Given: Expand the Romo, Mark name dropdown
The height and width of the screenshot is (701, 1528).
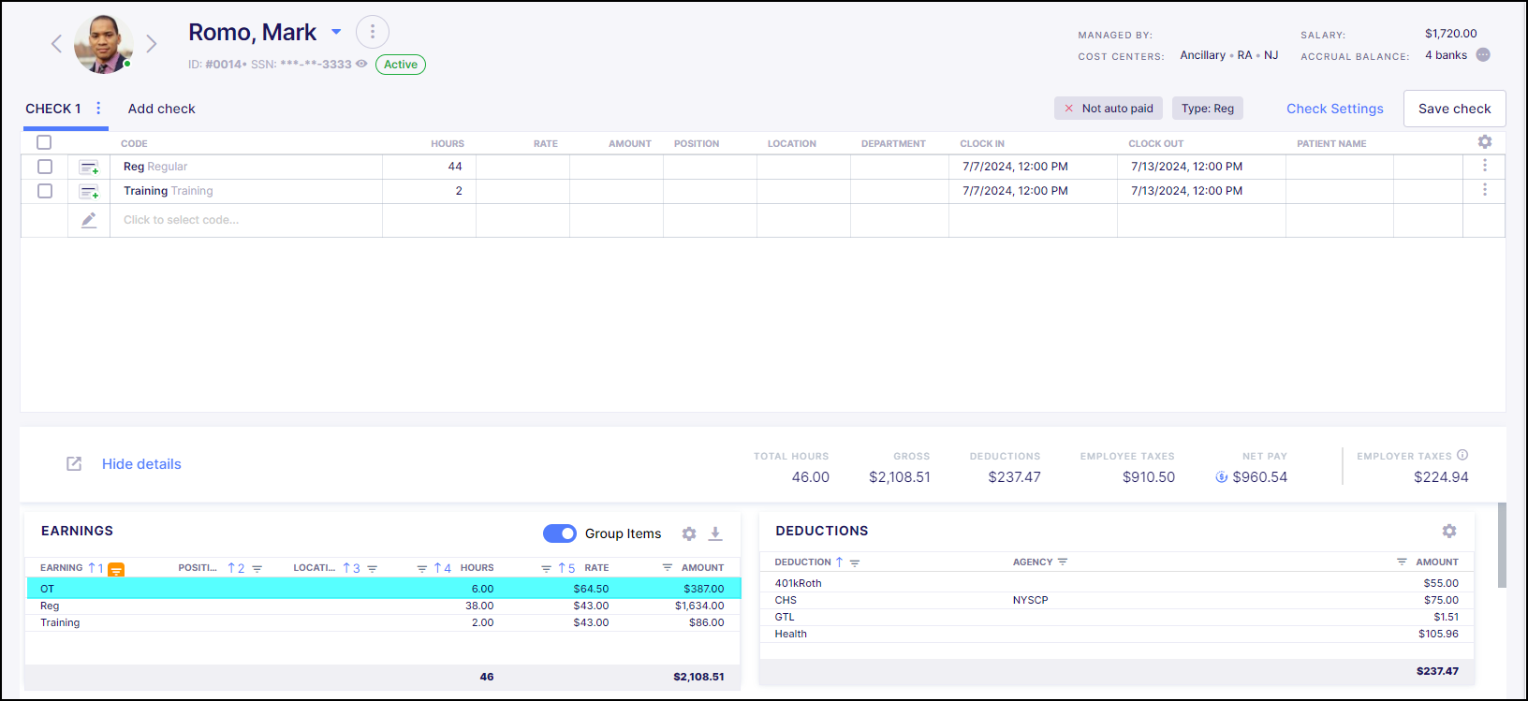Looking at the screenshot, I should click(x=336, y=32).
